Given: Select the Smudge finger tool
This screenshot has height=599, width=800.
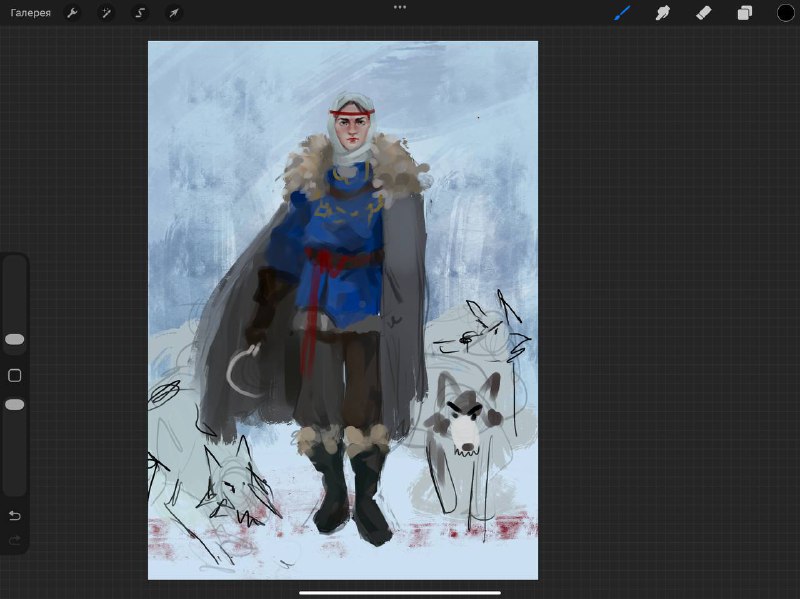Looking at the screenshot, I should coord(662,13).
